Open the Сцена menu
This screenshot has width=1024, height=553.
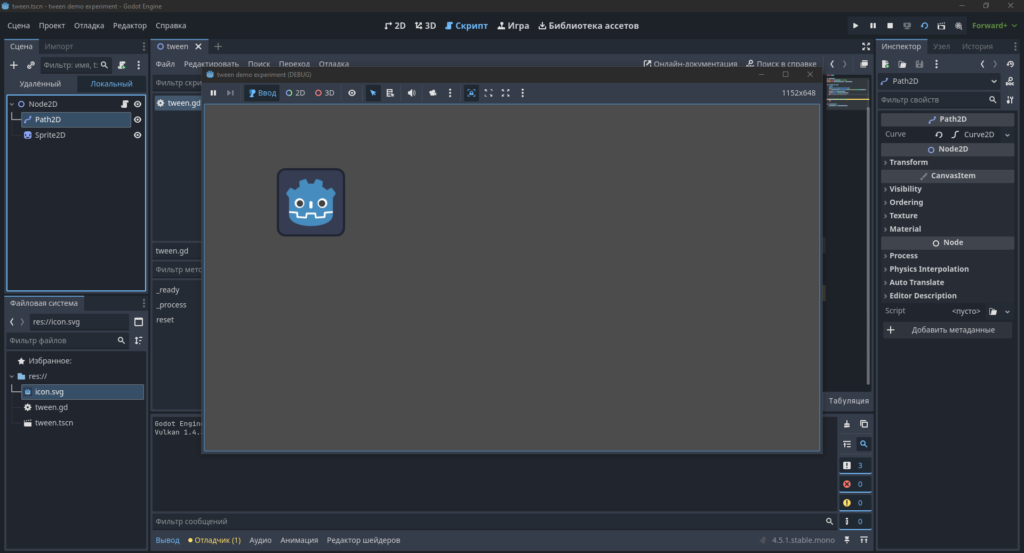point(18,26)
